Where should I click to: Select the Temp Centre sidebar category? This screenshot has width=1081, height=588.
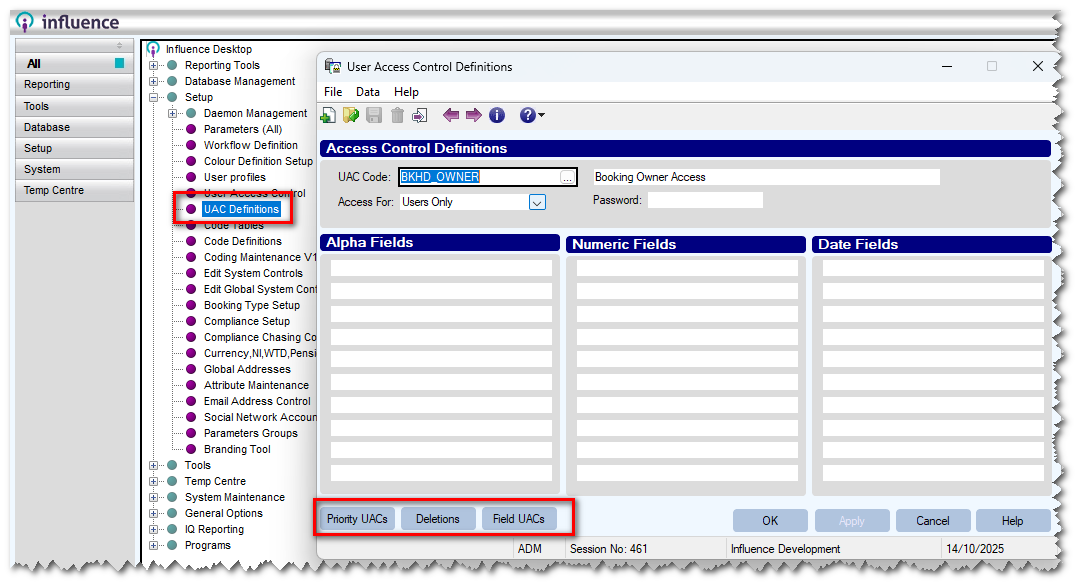point(74,190)
